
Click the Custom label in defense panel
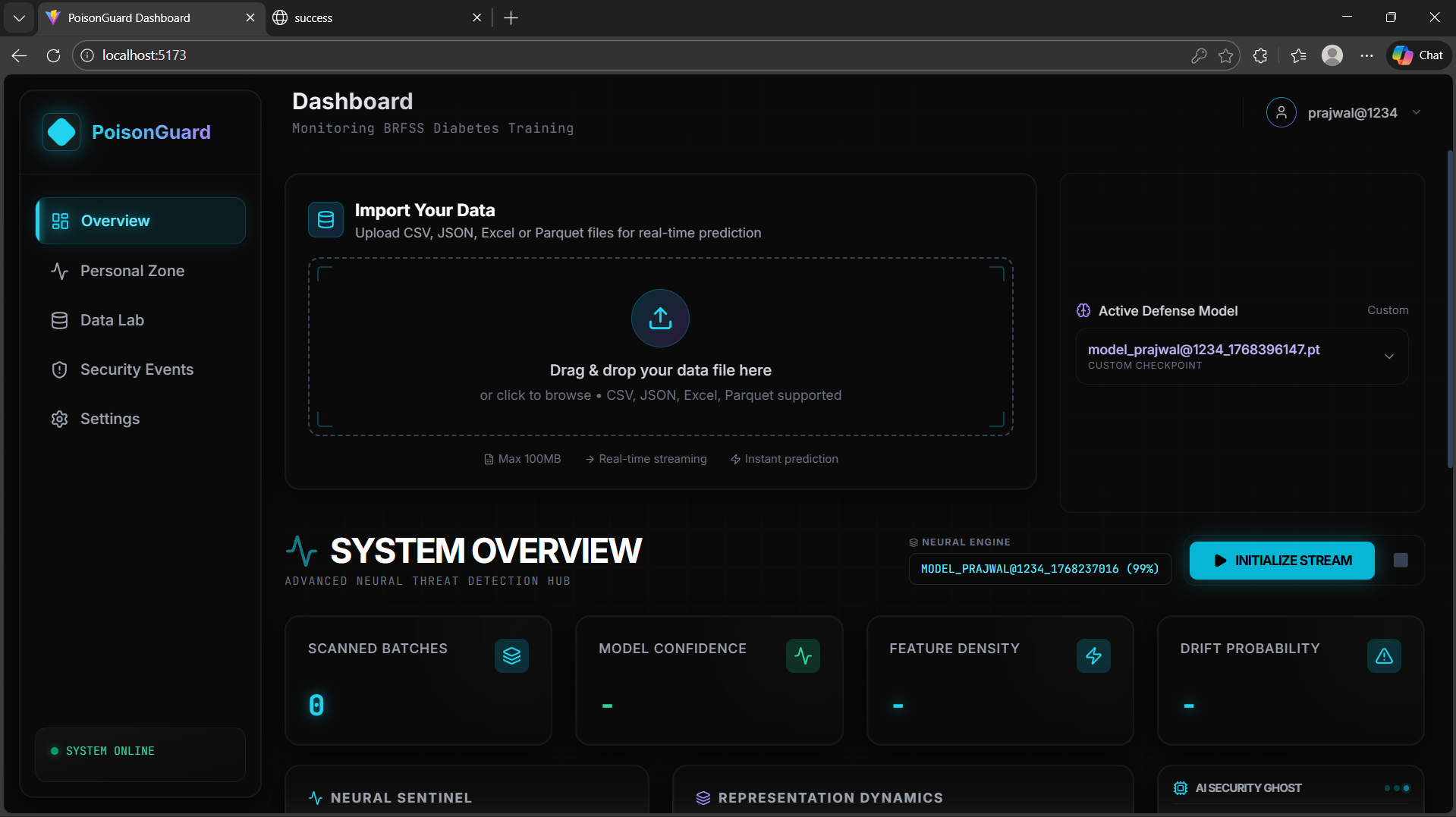click(1387, 310)
